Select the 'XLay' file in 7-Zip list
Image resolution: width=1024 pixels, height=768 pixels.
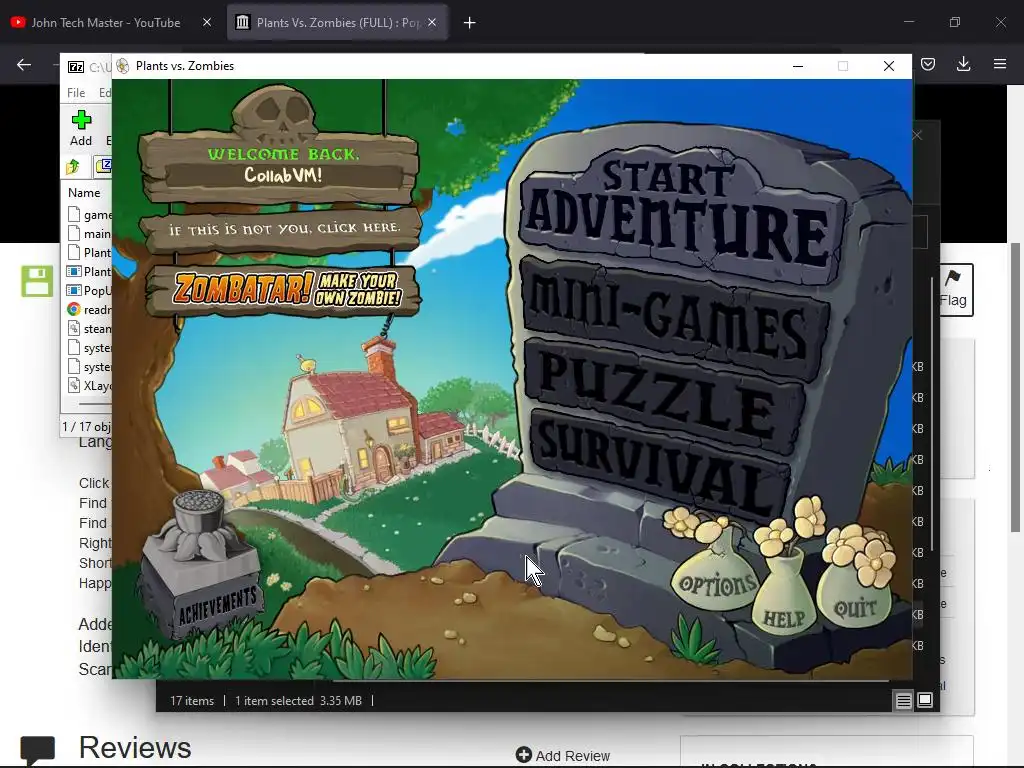pyautogui.click(x=89, y=385)
